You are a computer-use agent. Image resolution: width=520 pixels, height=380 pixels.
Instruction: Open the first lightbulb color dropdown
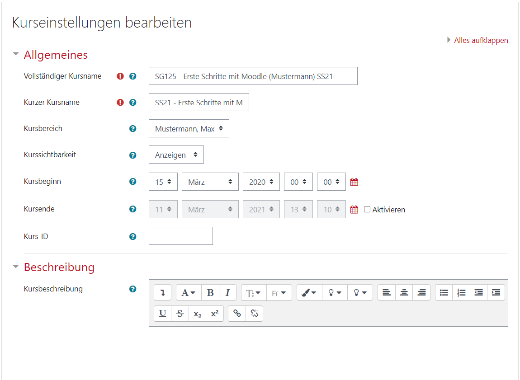(x=335, y=293)
